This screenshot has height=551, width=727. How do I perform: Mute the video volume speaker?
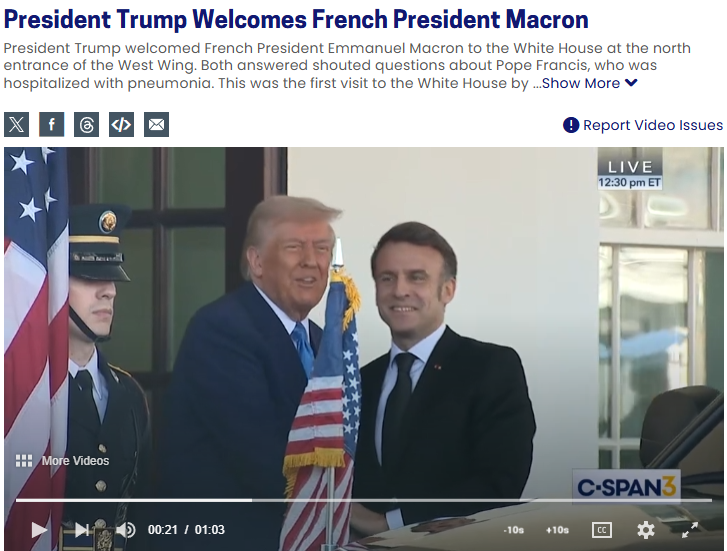pyautogui.click(x=125, y=530)
